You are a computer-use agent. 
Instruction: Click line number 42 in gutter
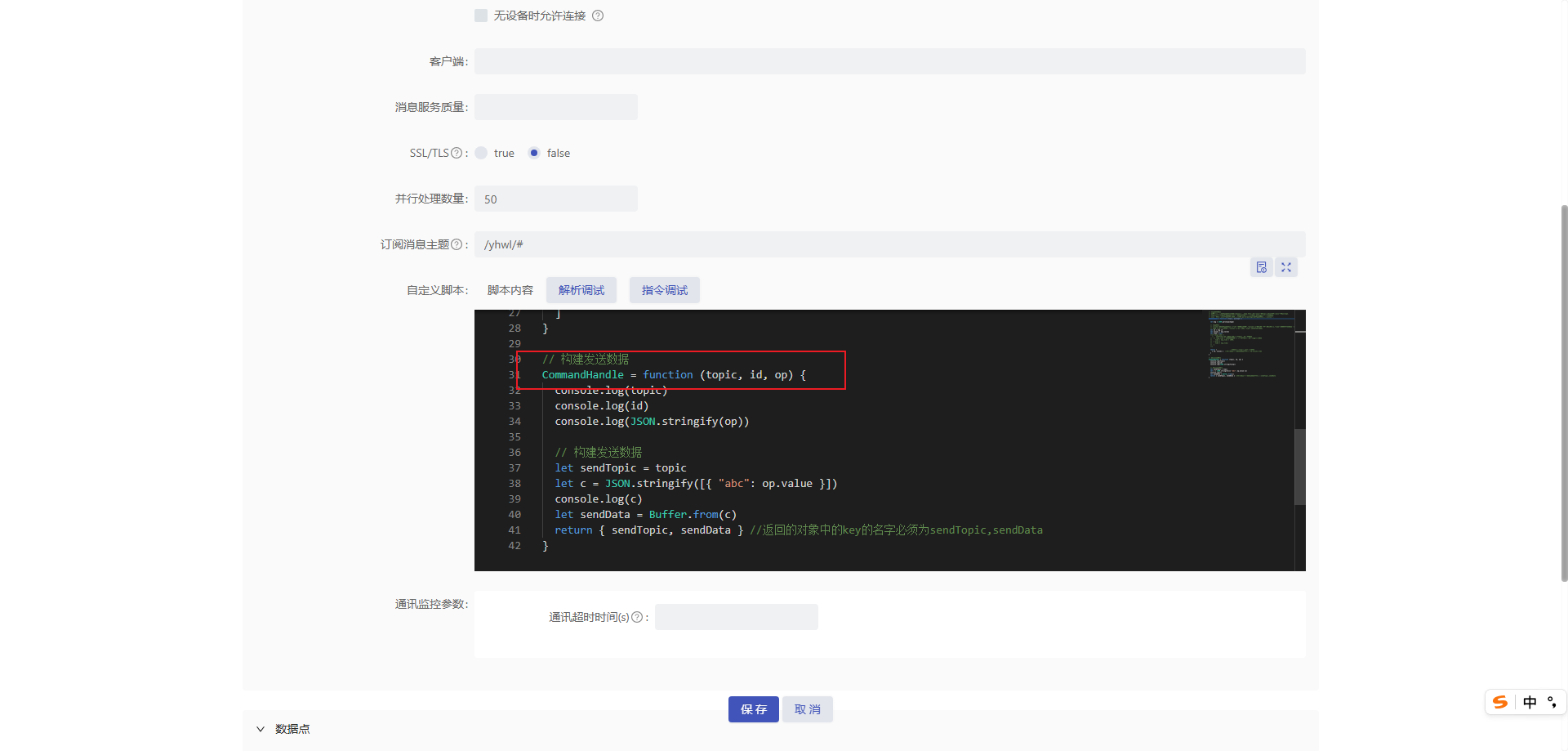point(514,546)
